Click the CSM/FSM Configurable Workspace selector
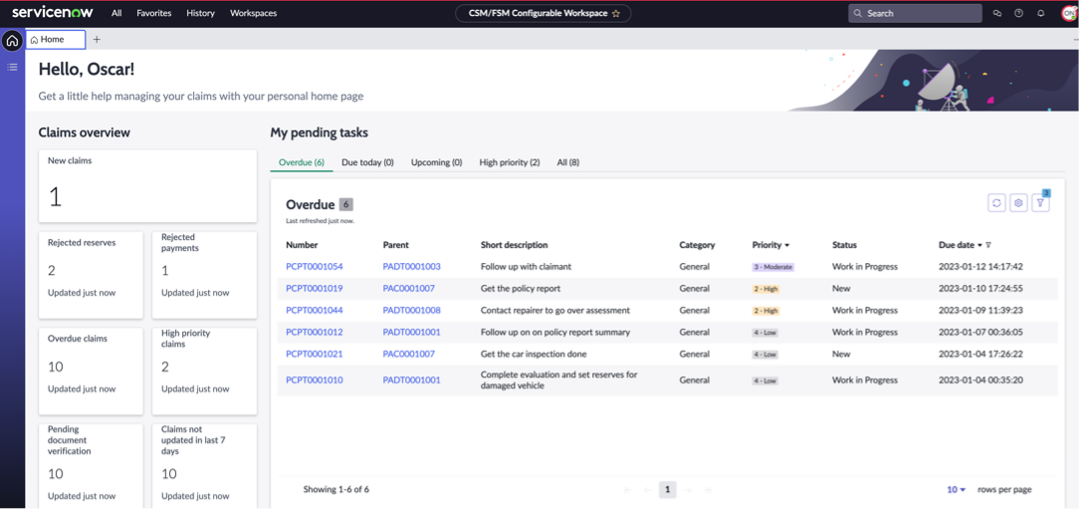Screen dimensions: 1081x513 click(543, 13)
